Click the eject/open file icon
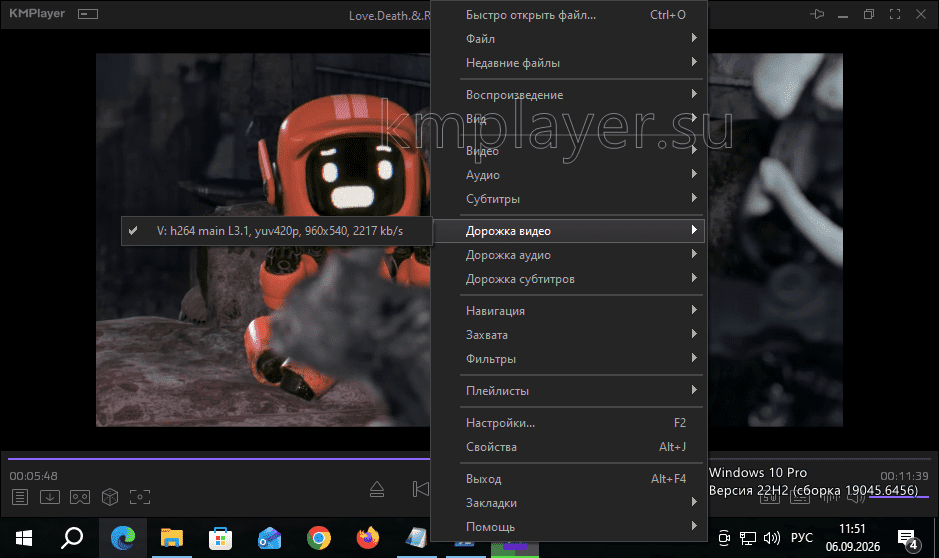The image size is (939, 558). click(377, 489)
